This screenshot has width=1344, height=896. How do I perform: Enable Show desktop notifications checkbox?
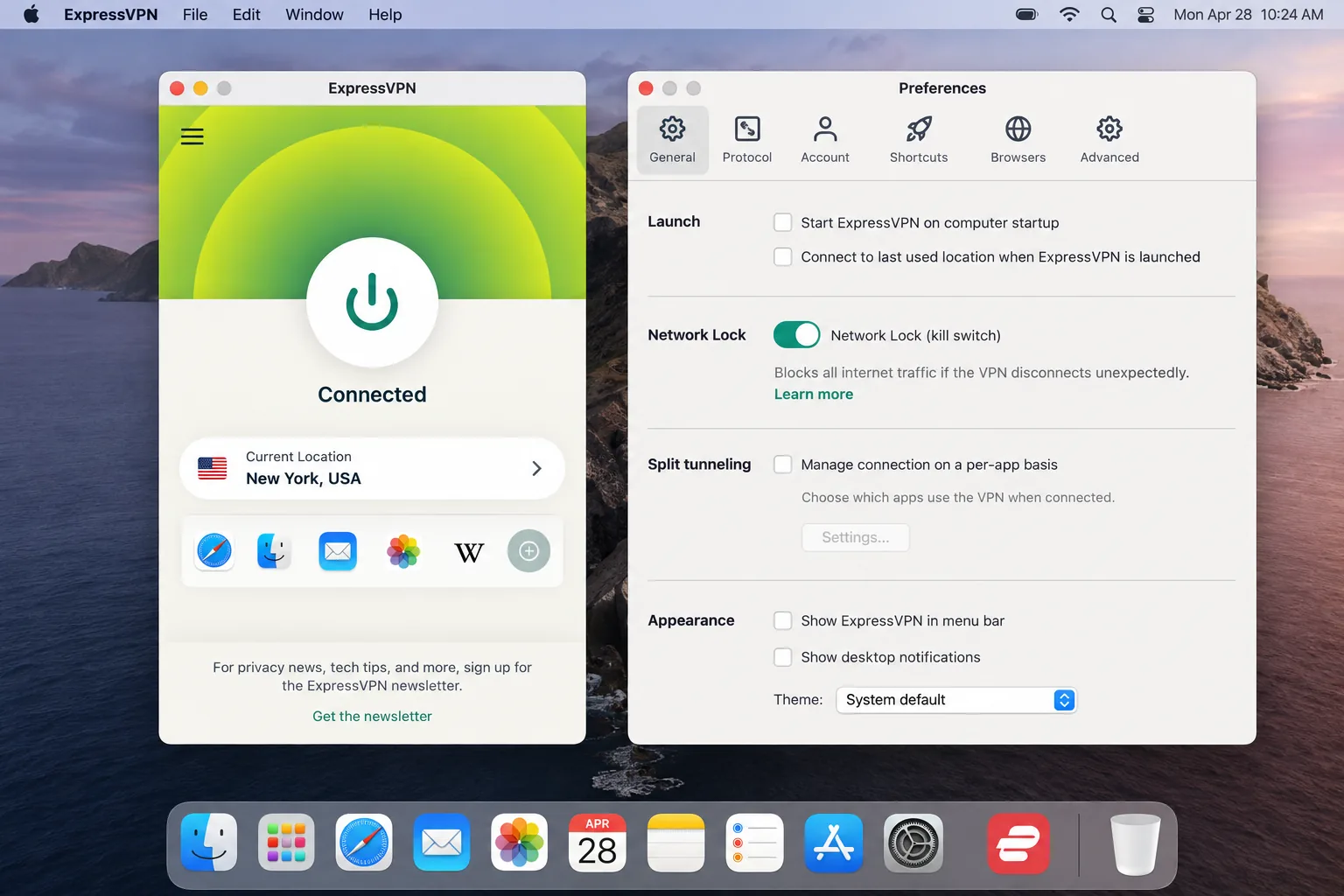[x=783, y=657]
